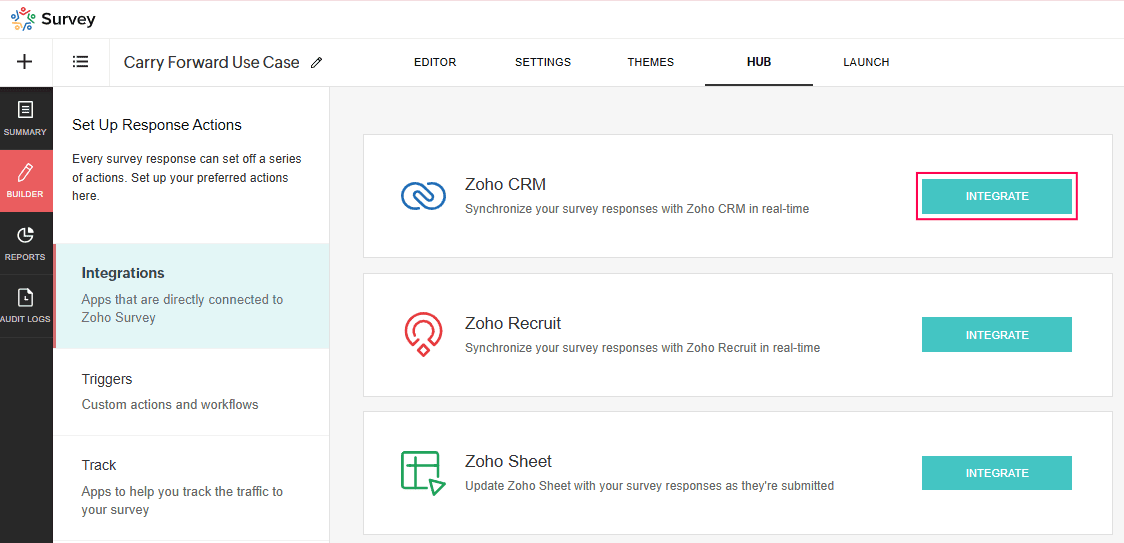Integrate with Zoho Sheet
The image size is (1124, 543).
[996, 473]
